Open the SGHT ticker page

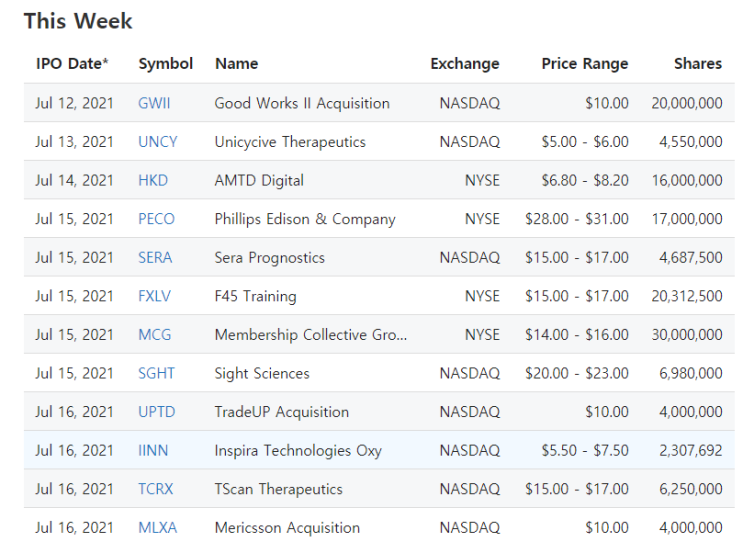coord(156,373)
